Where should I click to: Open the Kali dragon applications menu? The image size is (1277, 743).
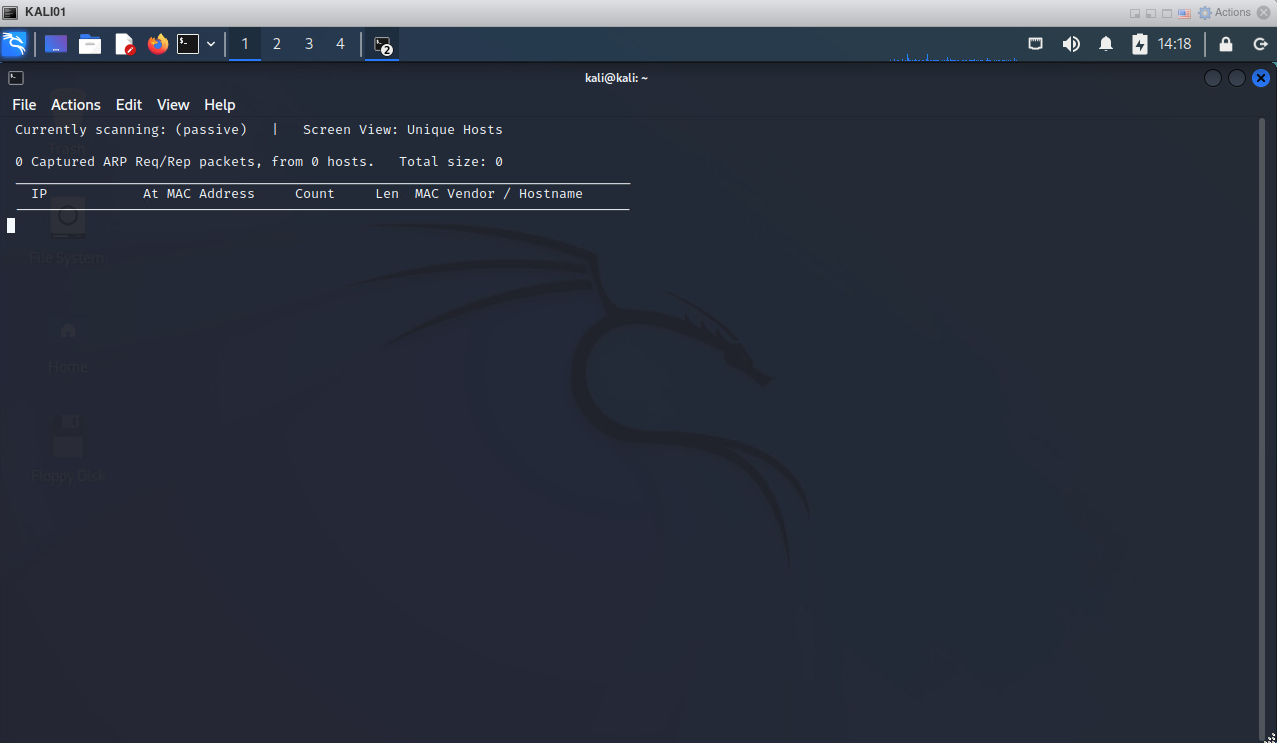(x=14, y=44)
